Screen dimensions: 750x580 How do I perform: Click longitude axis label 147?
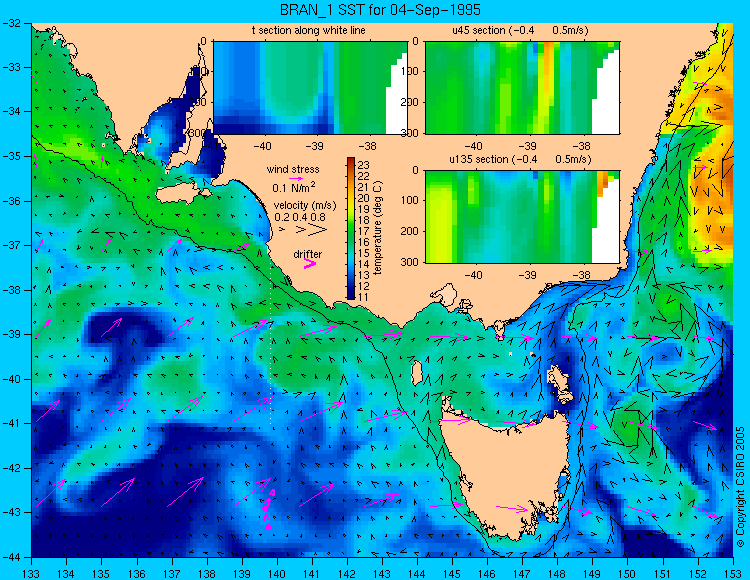pos(522,574)
